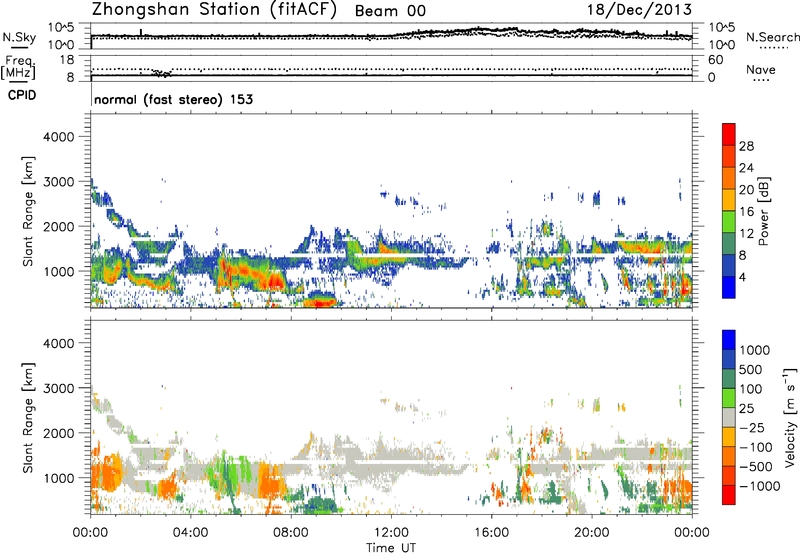Click the '8' frequency tick label
800x554 pixels.
(x=70, y=77)
